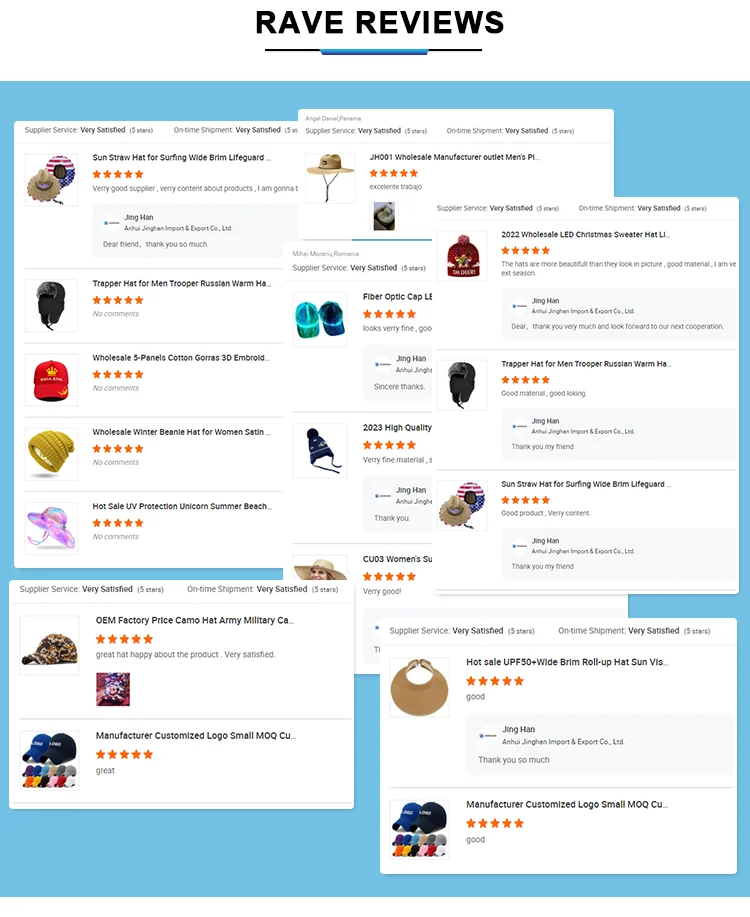The image size is (750, 917).
Task: Click 'Wholesale 5-Panels Cotton Gorras 3D Embroid' title
Action: (181, 358)
